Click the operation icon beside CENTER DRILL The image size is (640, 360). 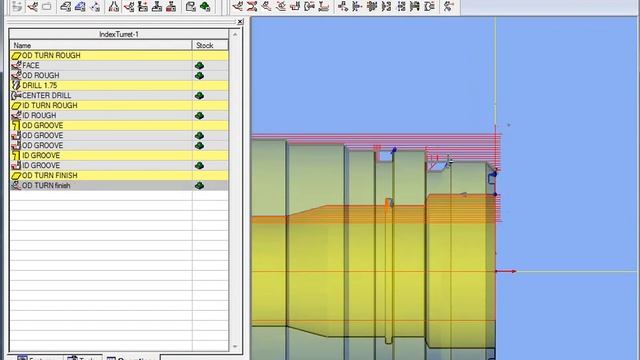pos(16,96)
